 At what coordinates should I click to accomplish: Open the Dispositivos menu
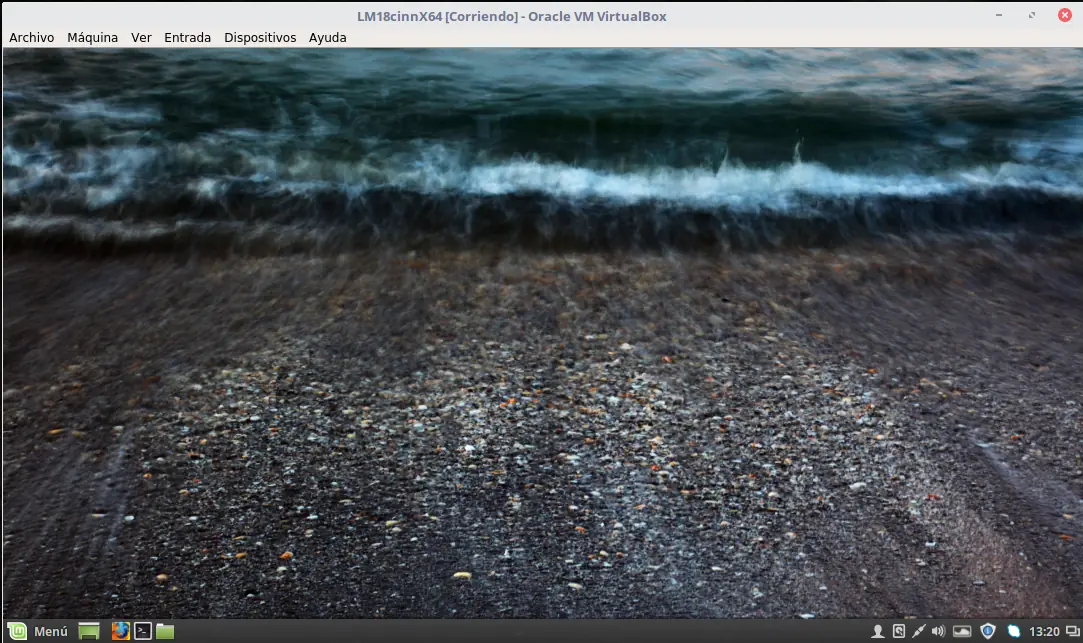(260, 37)
